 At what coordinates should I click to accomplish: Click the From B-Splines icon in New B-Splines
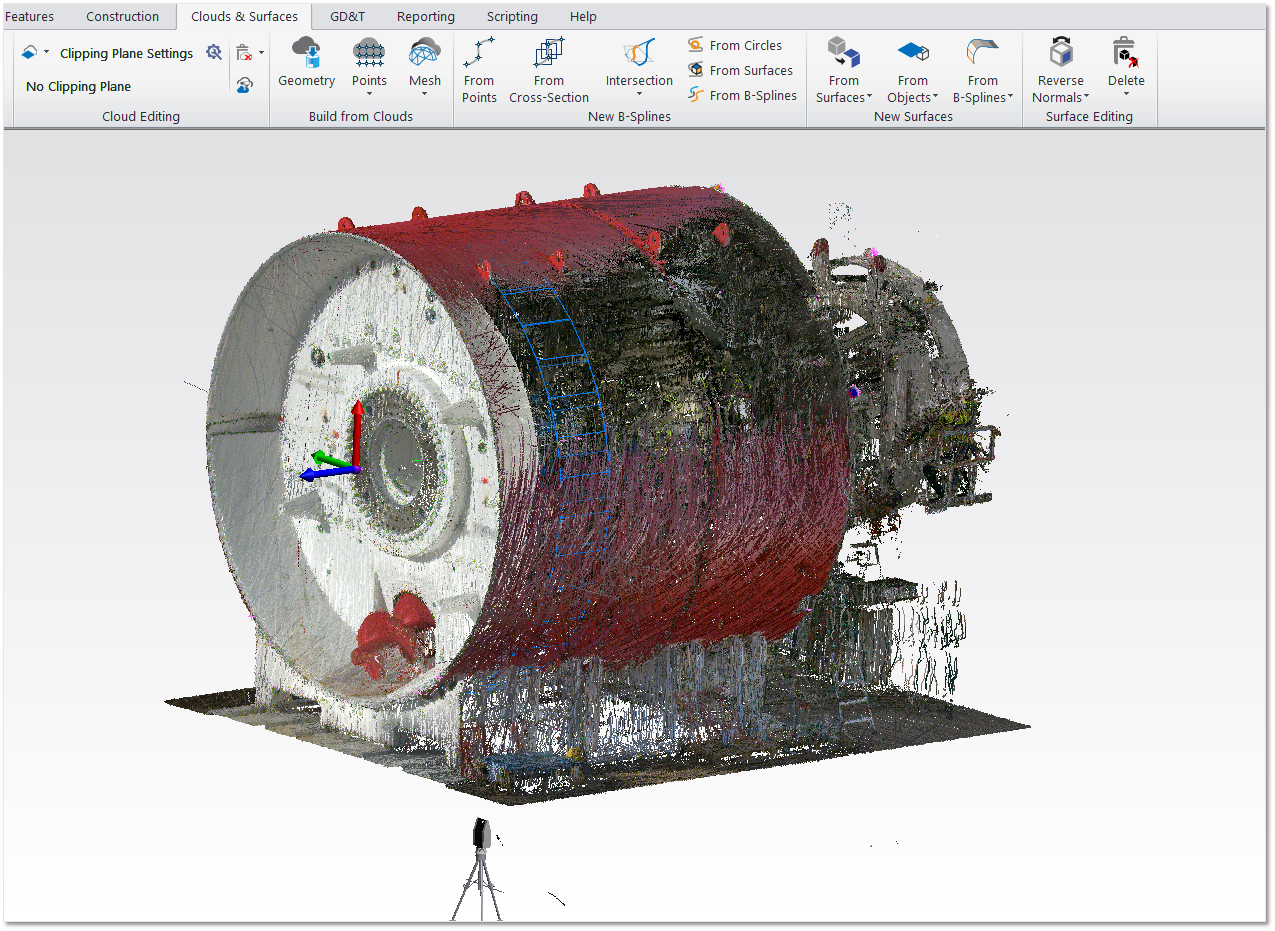696,95
